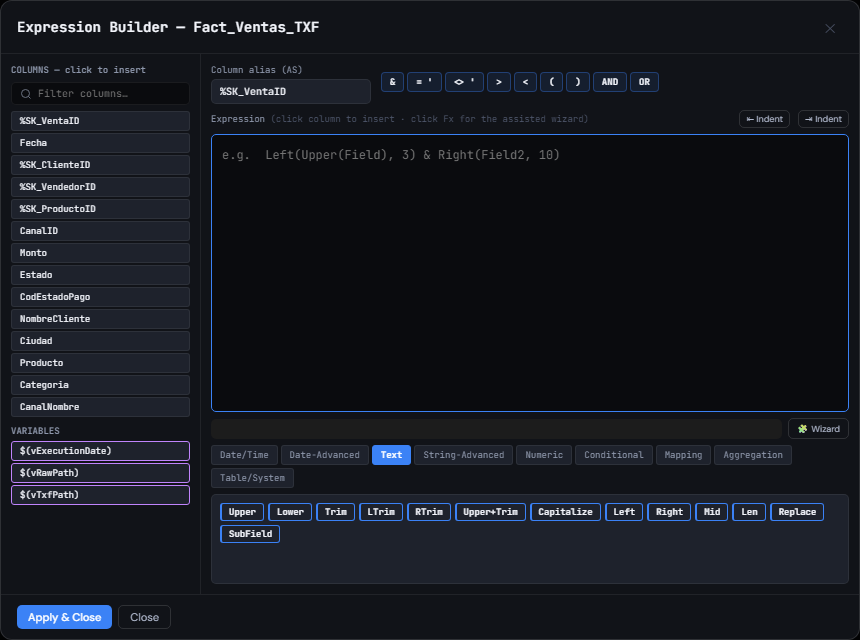This screenshot has height=640, width=860.
Task: Focus the Filter columns search box
Action: point(100,94)
